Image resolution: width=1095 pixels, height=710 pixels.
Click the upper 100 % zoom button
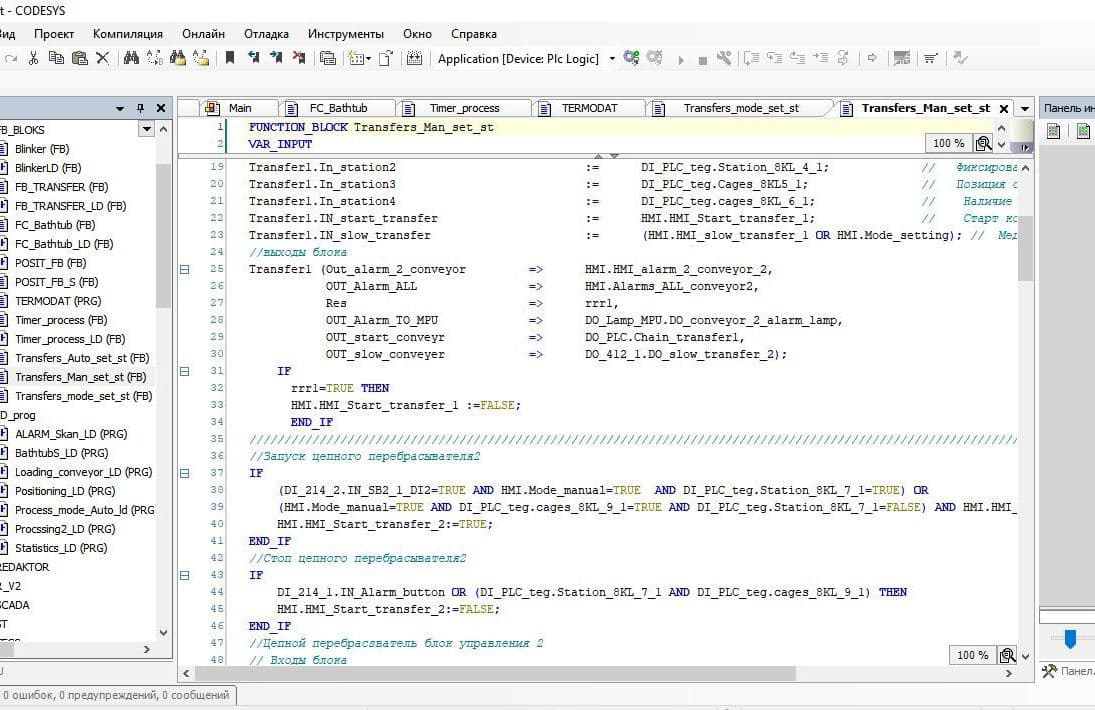[x=948, y=143]
